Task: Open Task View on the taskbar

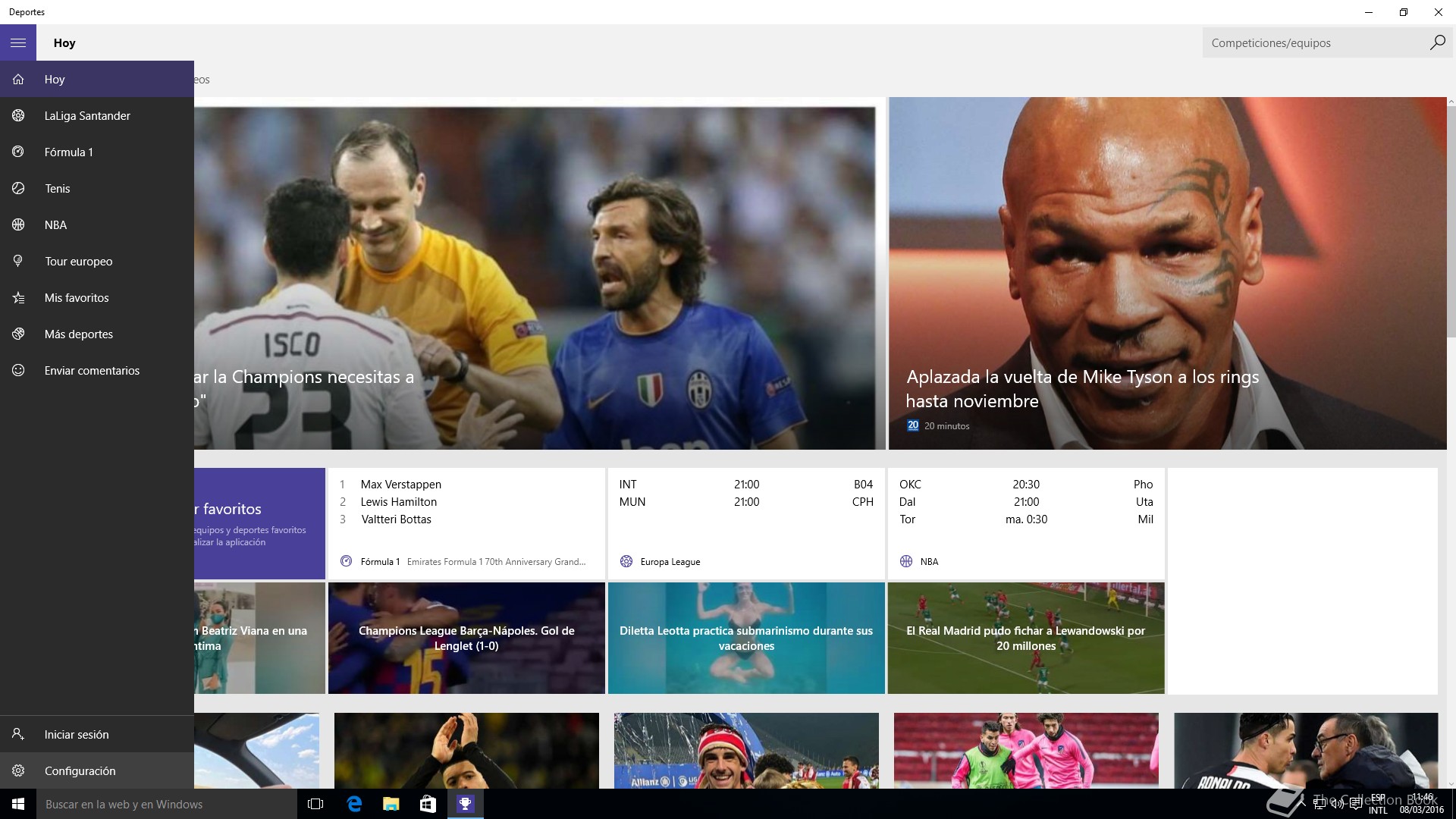Action: point(315,804)
